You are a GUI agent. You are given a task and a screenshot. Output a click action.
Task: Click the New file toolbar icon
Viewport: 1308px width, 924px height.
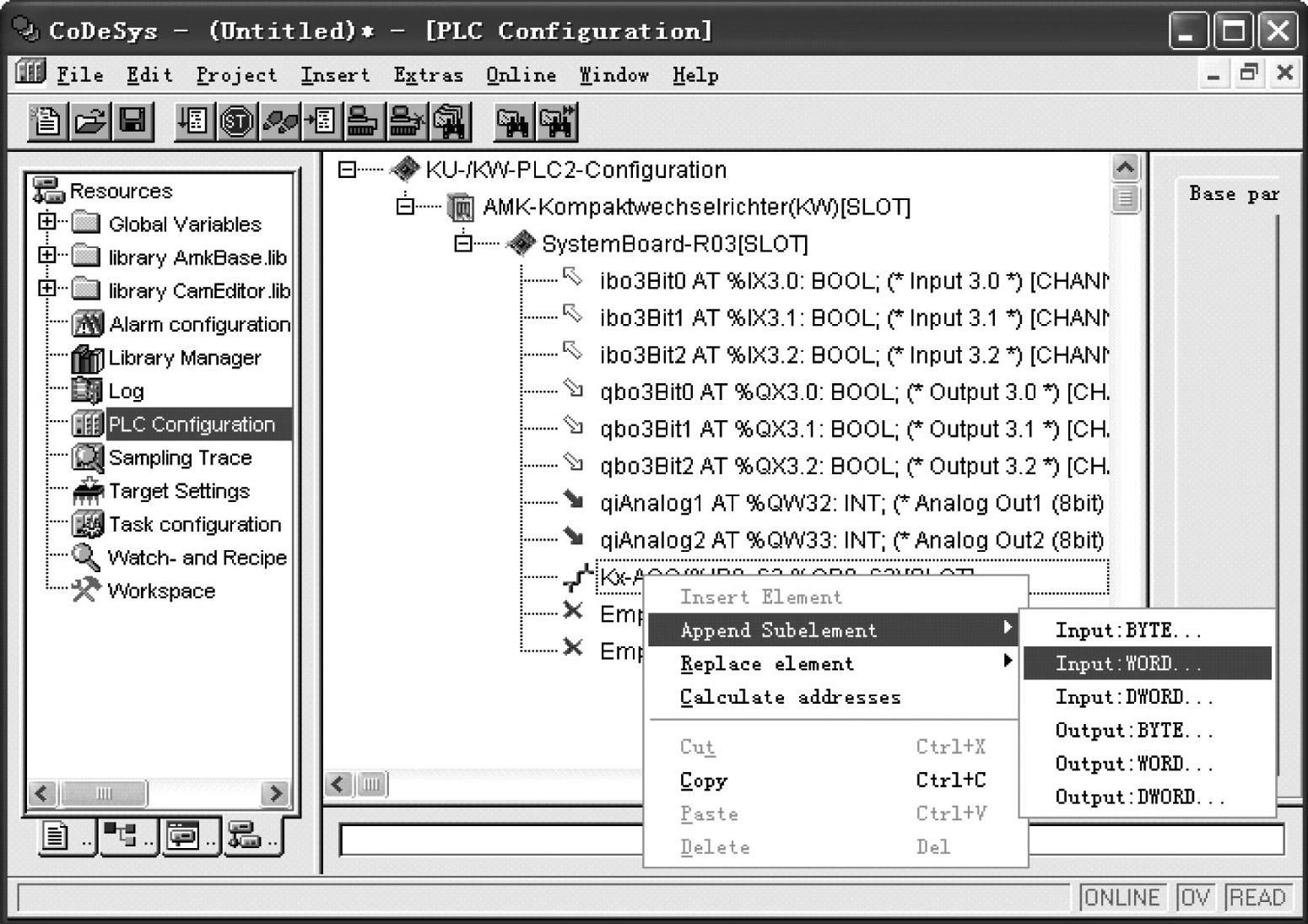[47, 122]
